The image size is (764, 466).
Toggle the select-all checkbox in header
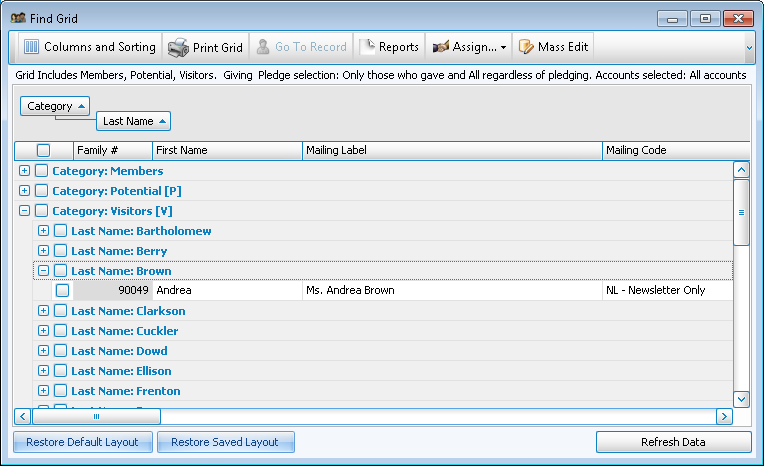coord(43,150)
